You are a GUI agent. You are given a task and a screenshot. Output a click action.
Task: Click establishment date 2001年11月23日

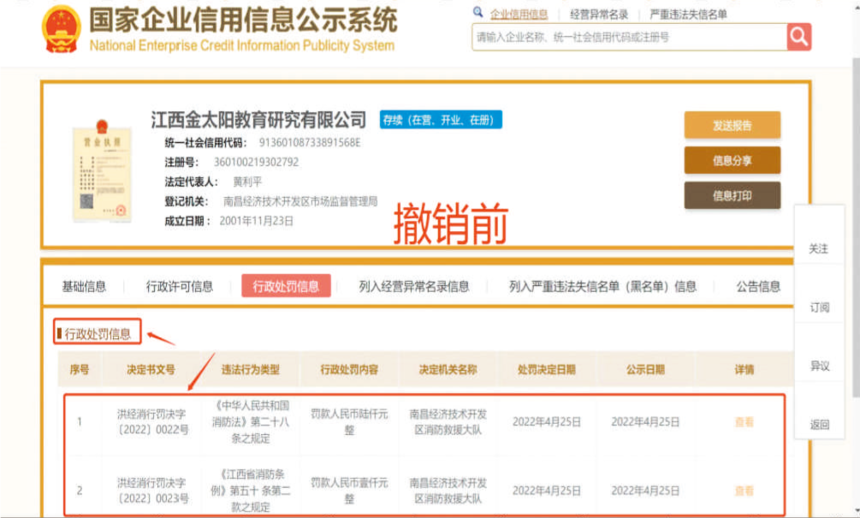(256, 221)
